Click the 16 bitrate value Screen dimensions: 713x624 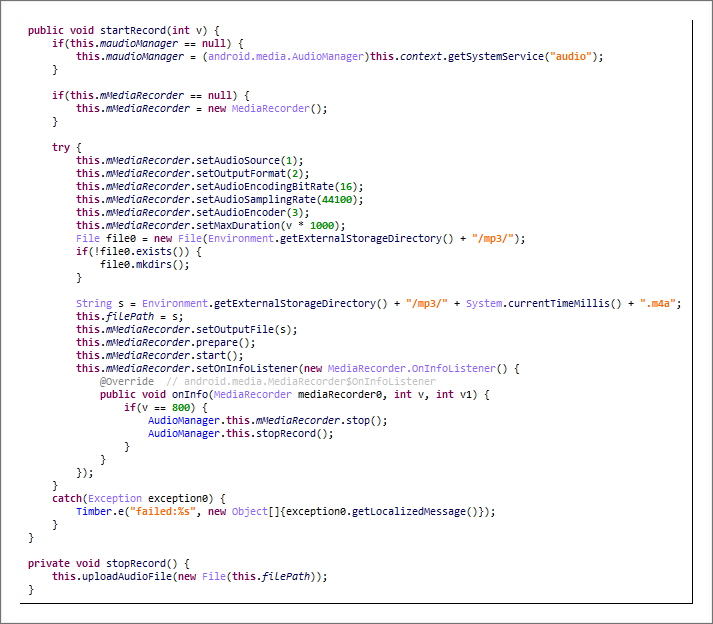click(346, 186)
